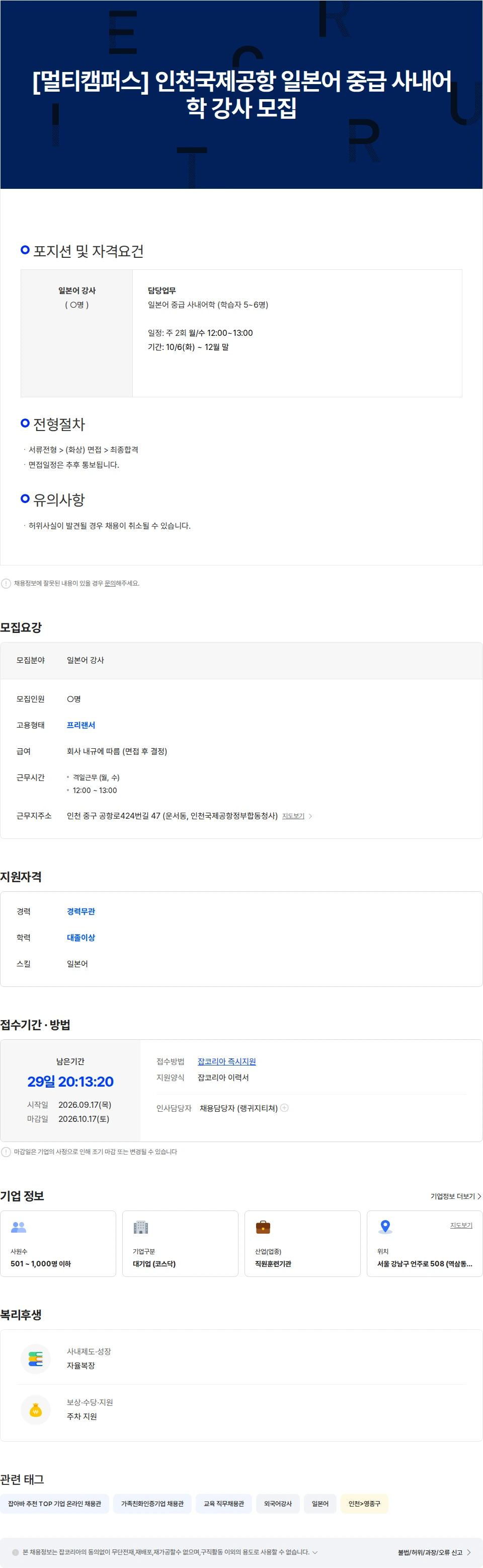483x1568 pixels.
Task: Click the employee count people icon
Action: click(19, 1227)
